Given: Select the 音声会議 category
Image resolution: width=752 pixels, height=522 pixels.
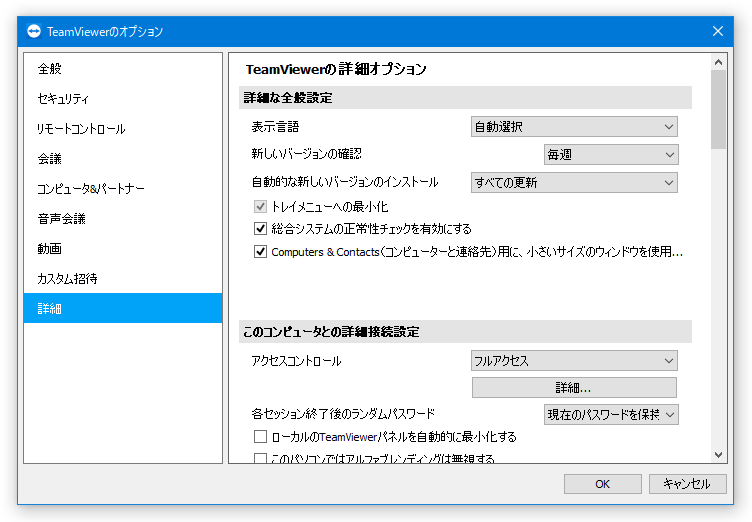Looking at the screenshot, I should point(123,219).
